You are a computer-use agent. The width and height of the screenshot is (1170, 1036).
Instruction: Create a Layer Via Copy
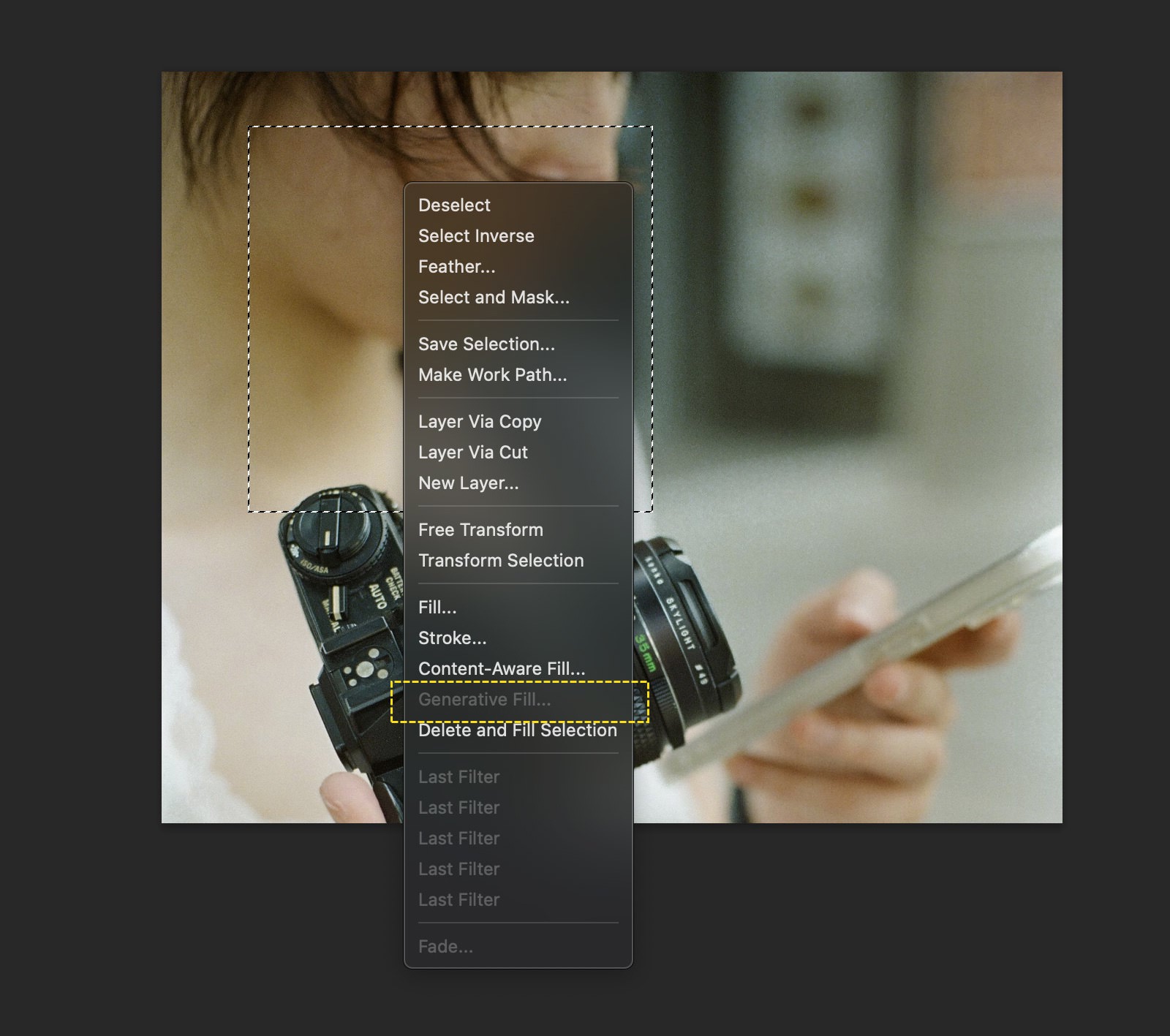point(480,422)
